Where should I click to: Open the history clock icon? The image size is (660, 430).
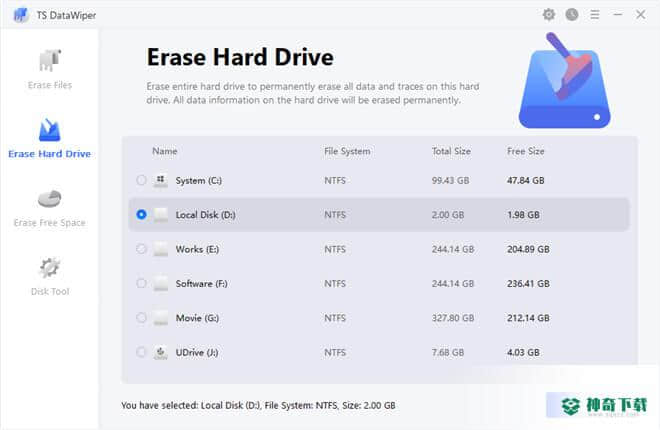572,15
